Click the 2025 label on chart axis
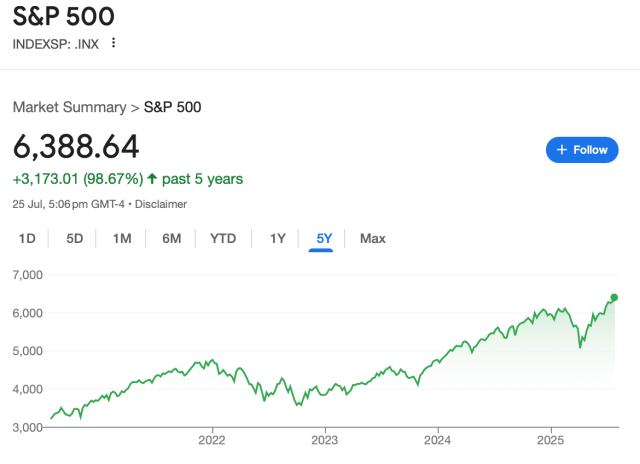640x464 pixels. tap(550, 439)
